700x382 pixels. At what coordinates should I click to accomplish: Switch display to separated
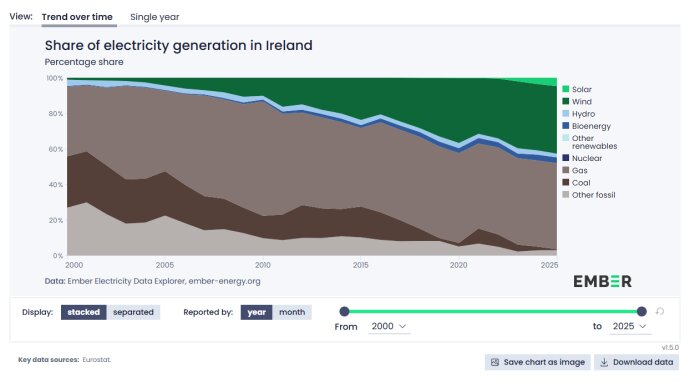click(x=133, y=312)
